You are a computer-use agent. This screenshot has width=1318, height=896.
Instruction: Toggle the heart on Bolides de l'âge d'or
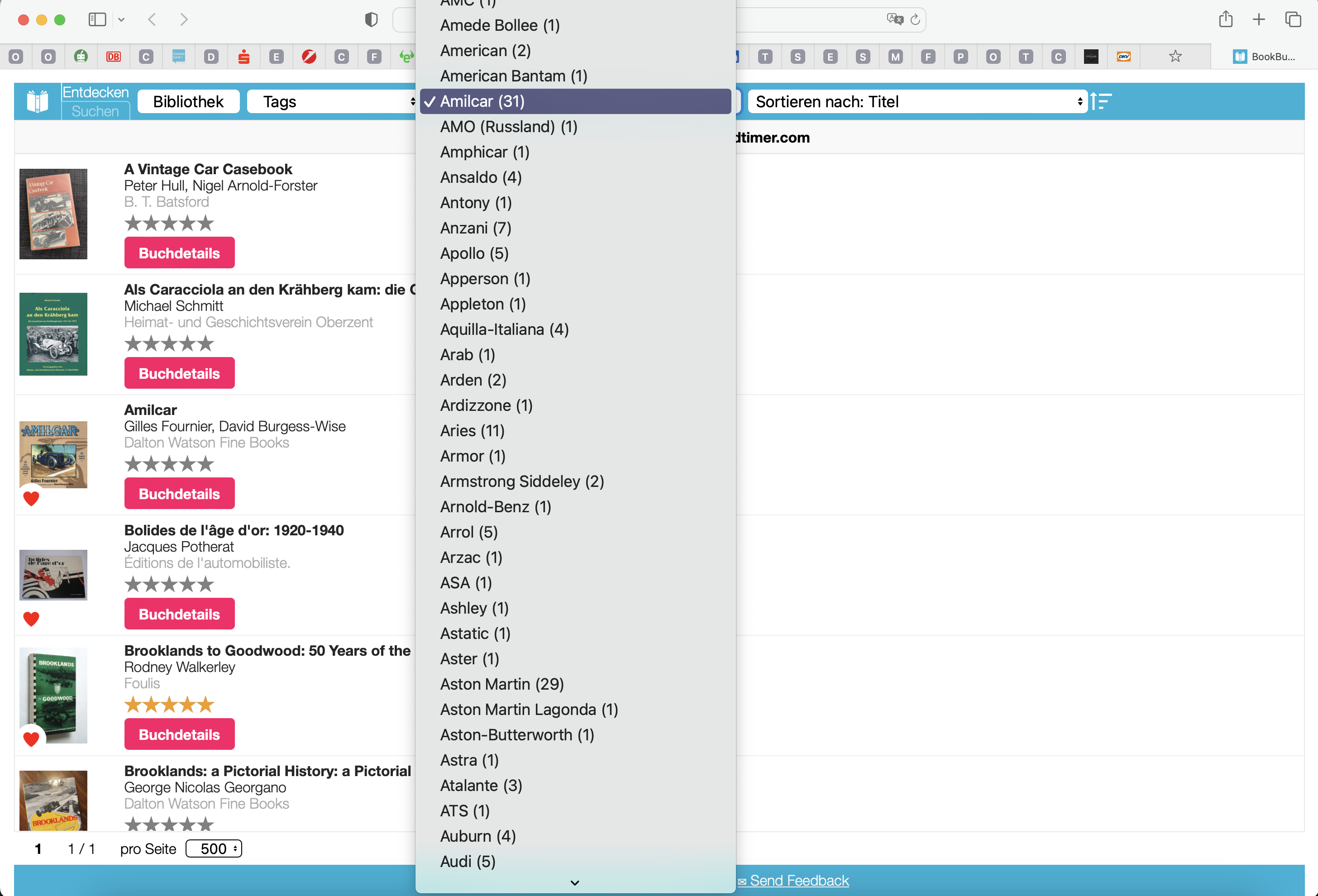[x=31, y=619]
